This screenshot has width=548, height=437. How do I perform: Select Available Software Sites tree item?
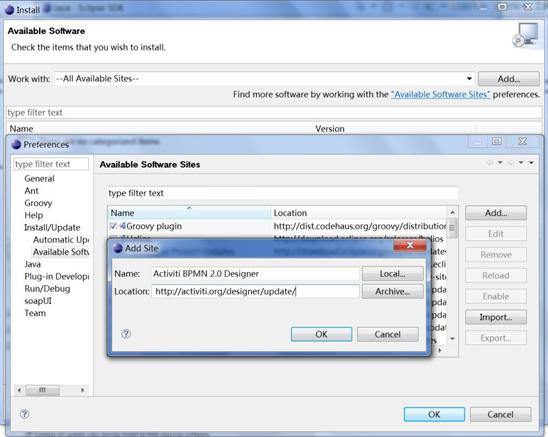click(61, 252)
